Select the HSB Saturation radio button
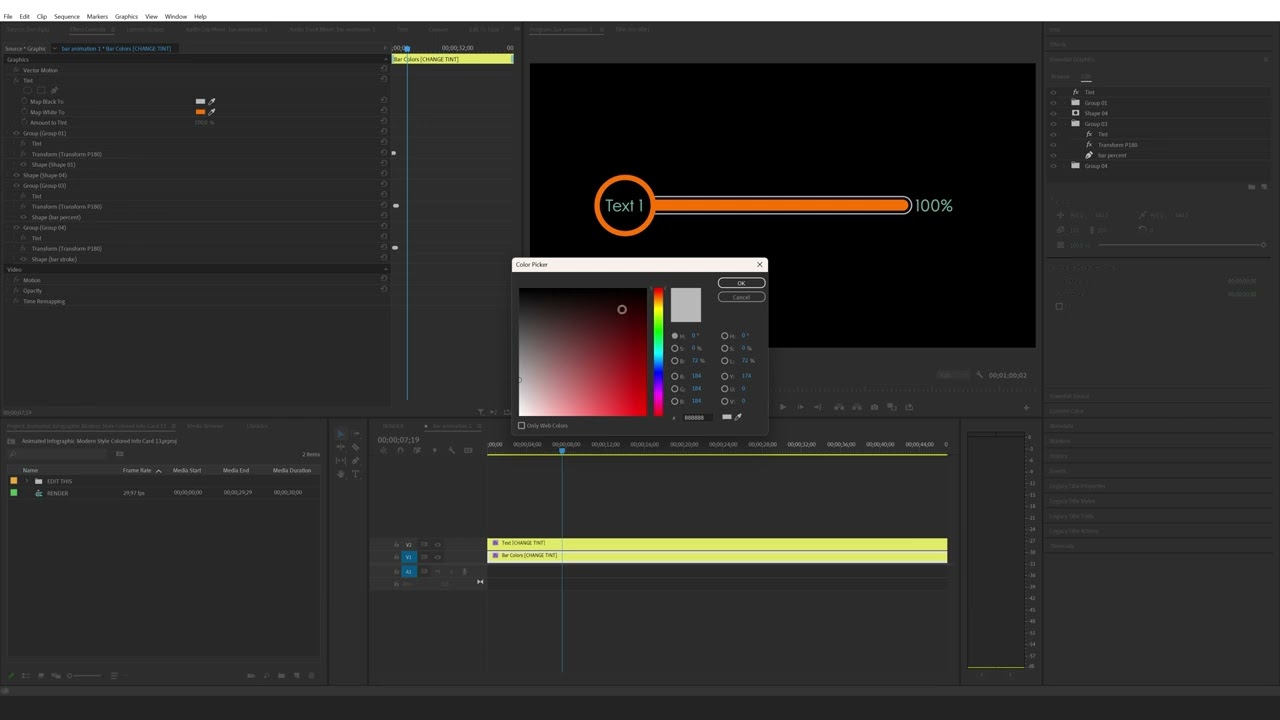 pos(675,348)
